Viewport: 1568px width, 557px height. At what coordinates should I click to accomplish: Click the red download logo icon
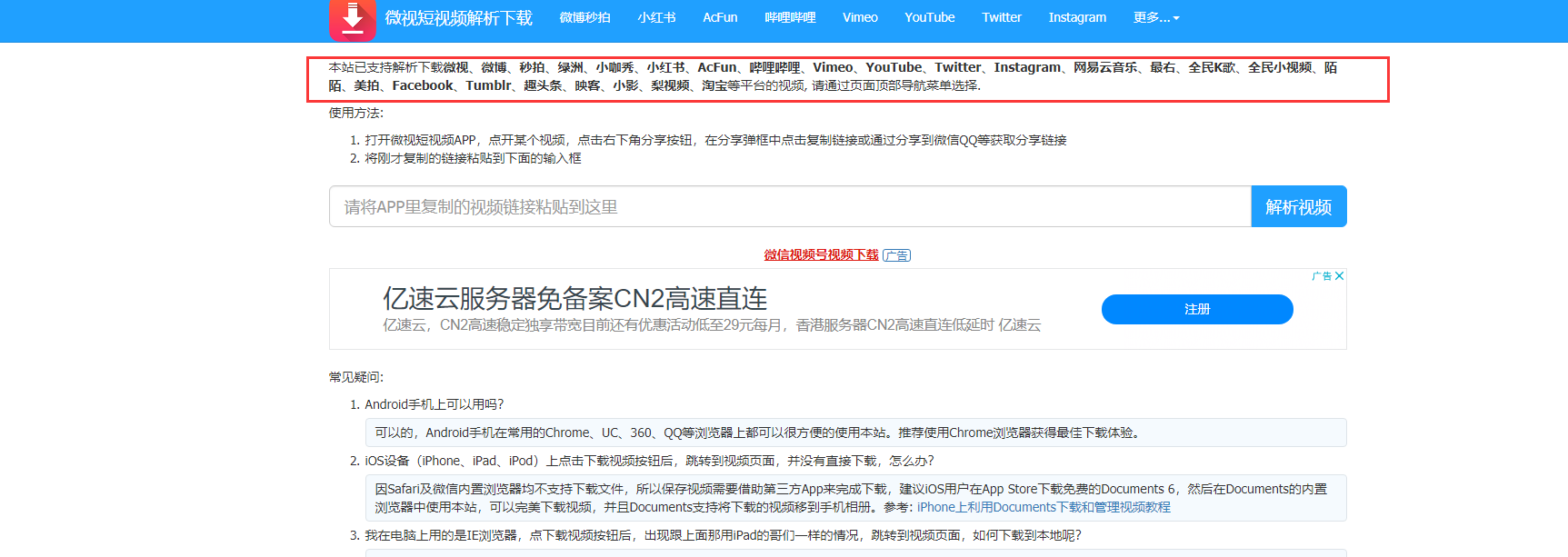352,19
